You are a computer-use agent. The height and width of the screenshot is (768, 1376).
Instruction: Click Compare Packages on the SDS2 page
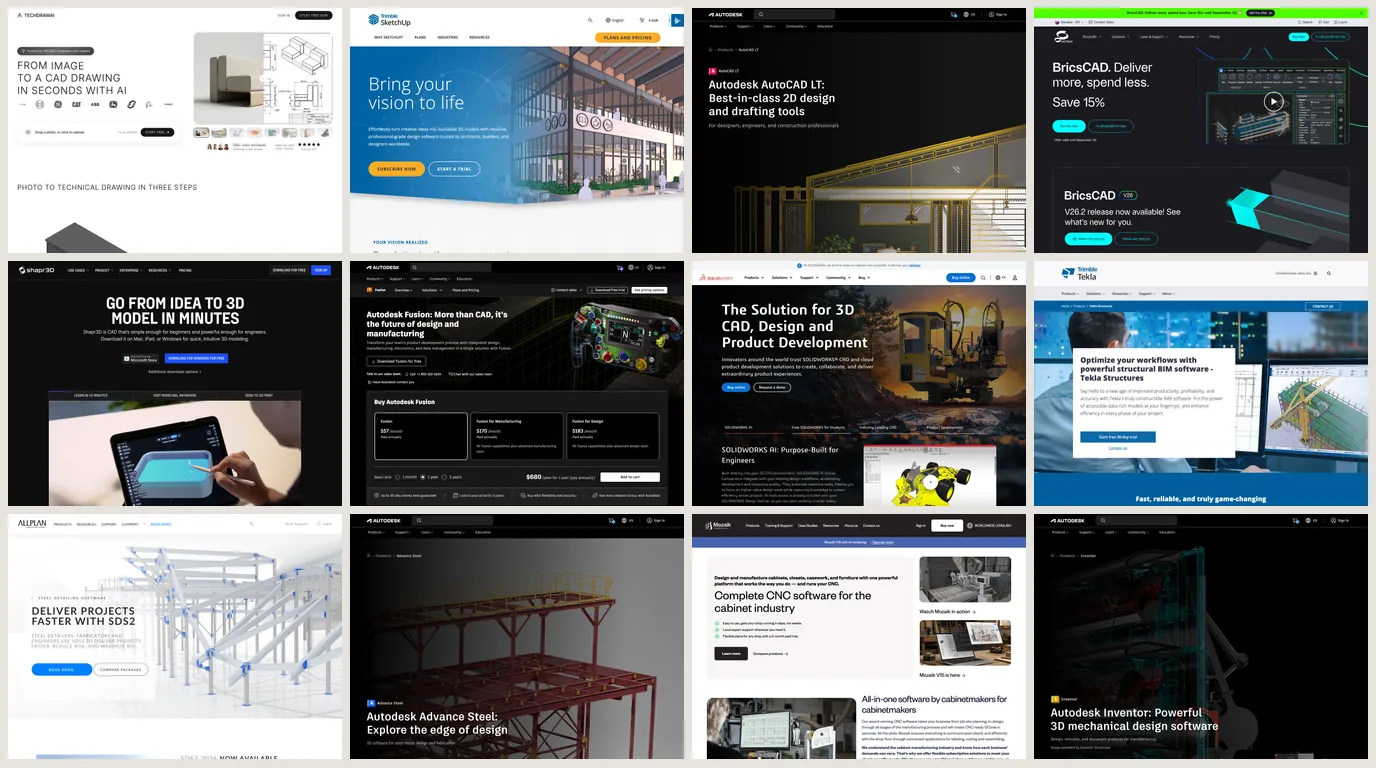tap(121, 669)
